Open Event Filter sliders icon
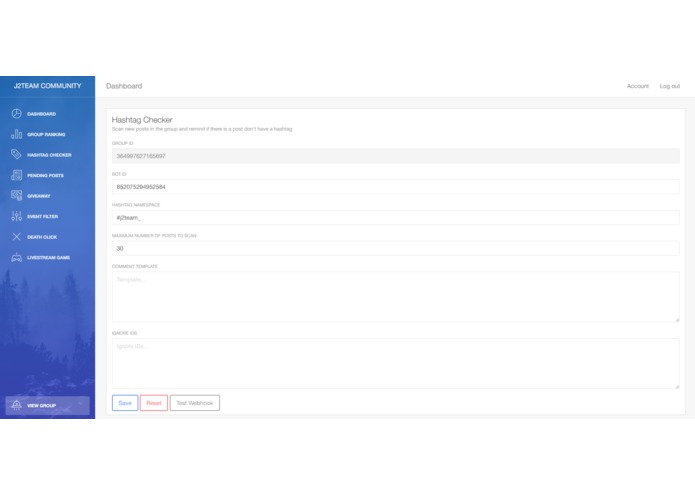This screenshot has height=494, width=695. (x=16, y=216)
